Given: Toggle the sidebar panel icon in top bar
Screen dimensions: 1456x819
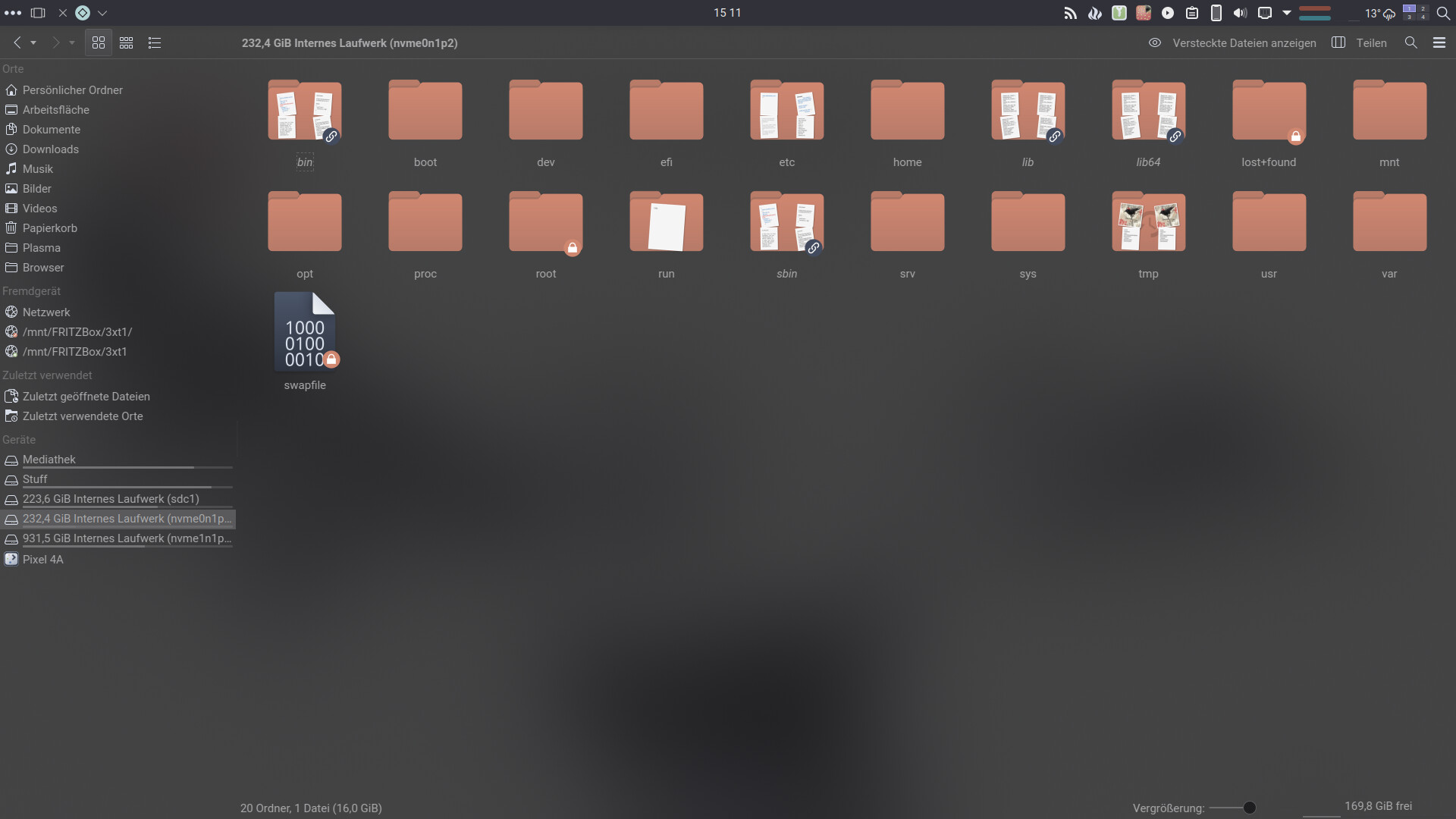Looking at the screenshot, I should [x=37, y=13].
